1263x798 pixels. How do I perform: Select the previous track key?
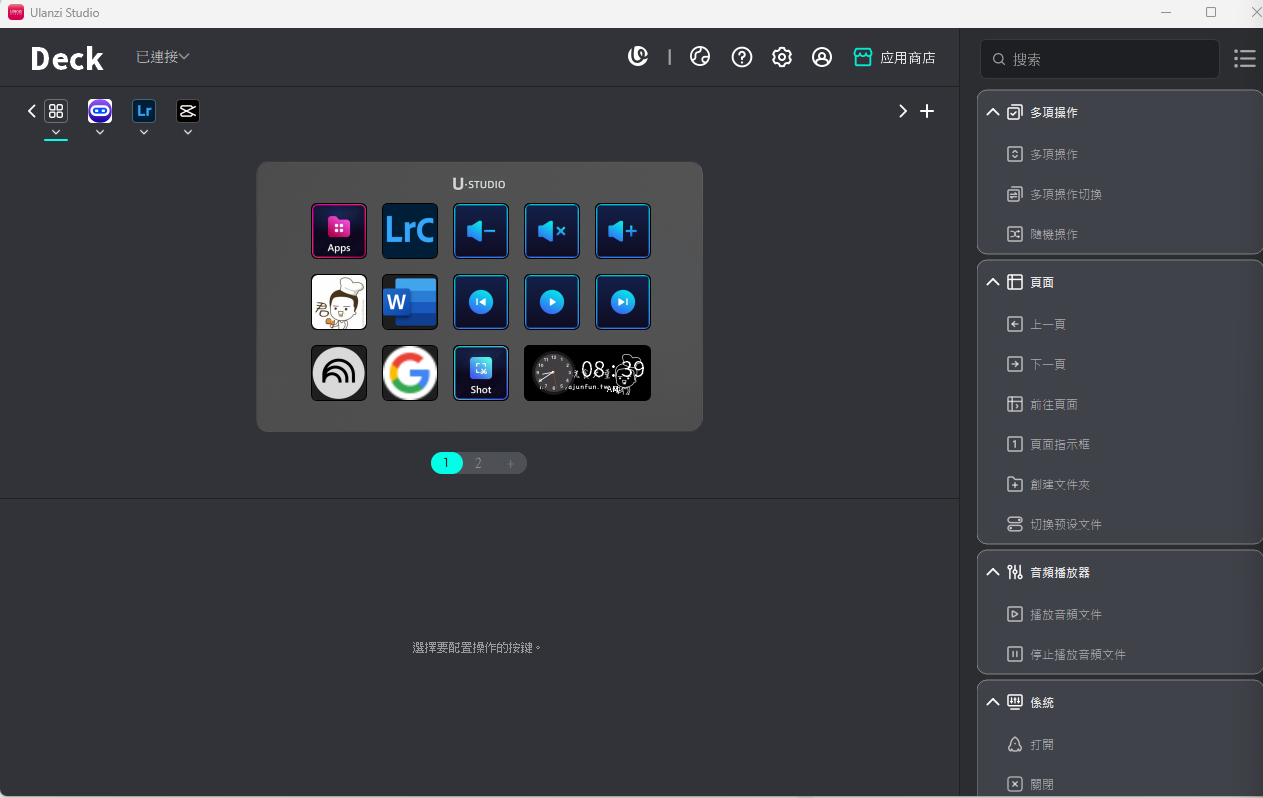click(x=481, y=302)
